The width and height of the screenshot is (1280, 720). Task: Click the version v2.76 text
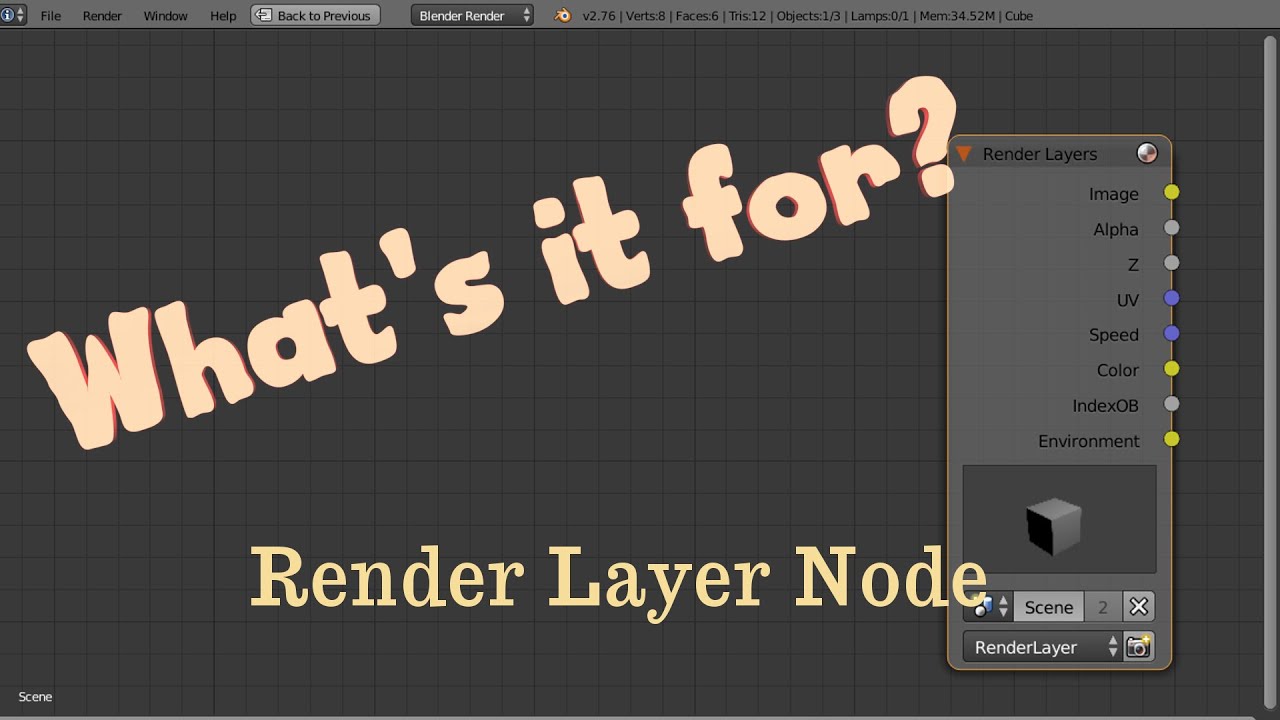pyautogui.click(x=599, y=16)
